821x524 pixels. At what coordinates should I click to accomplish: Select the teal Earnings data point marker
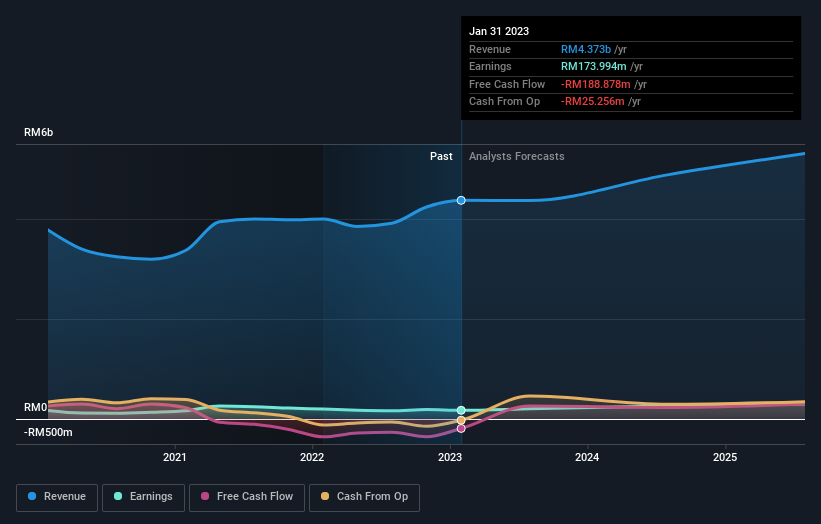pos(461,410)
